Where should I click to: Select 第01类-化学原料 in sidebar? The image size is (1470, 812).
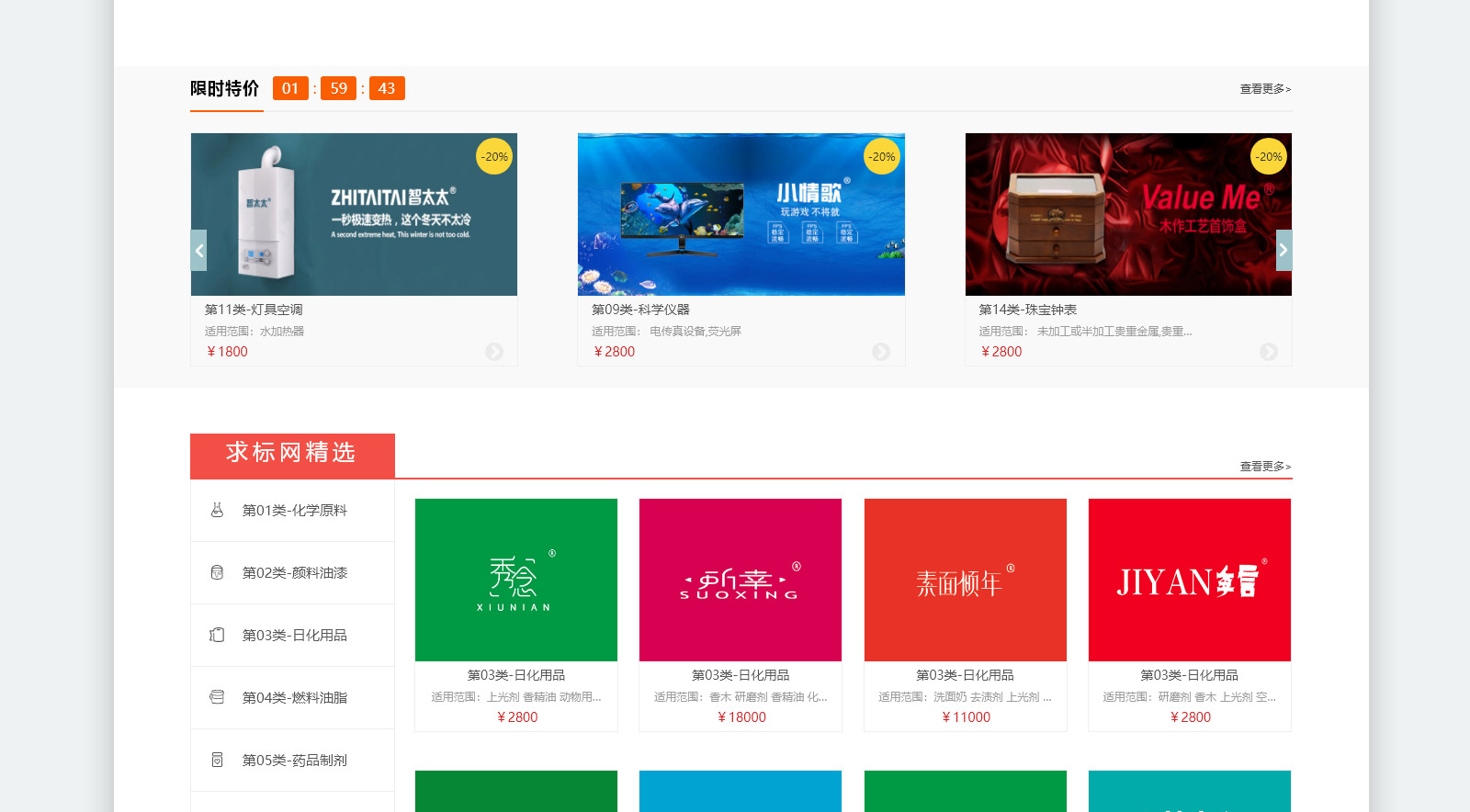(294, 511)
